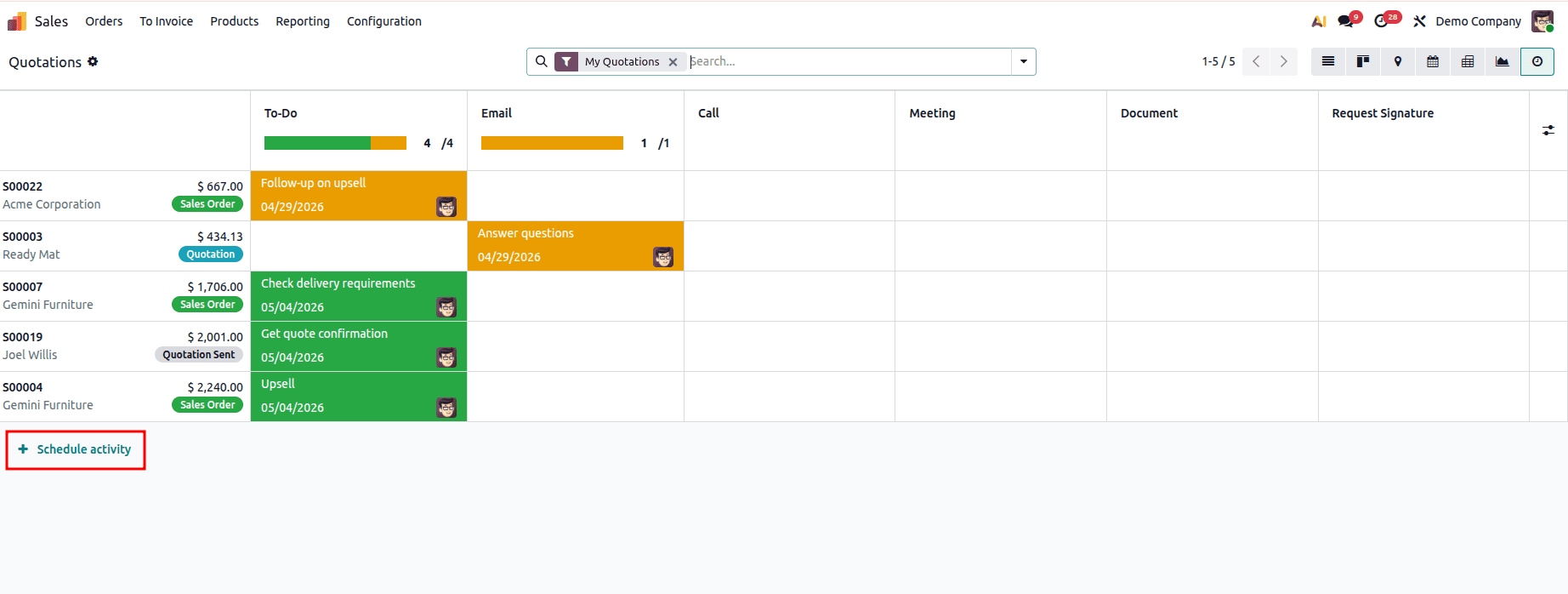
Task: Click Acme Corporation customer name
Action: tap(51, 204)
